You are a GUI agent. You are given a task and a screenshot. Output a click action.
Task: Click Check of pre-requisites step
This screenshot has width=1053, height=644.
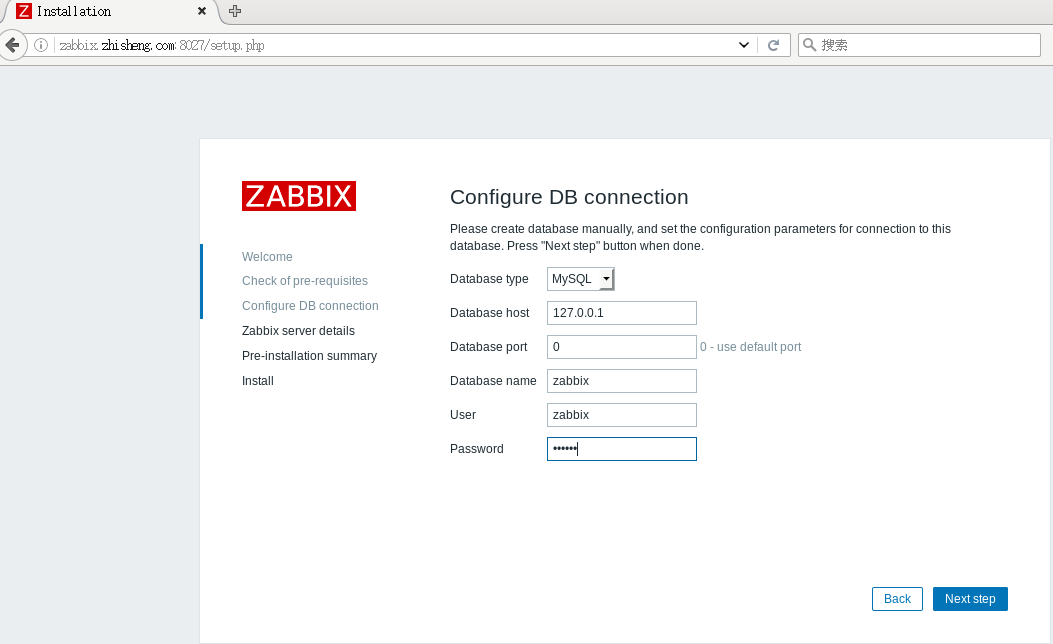[305, 281]
